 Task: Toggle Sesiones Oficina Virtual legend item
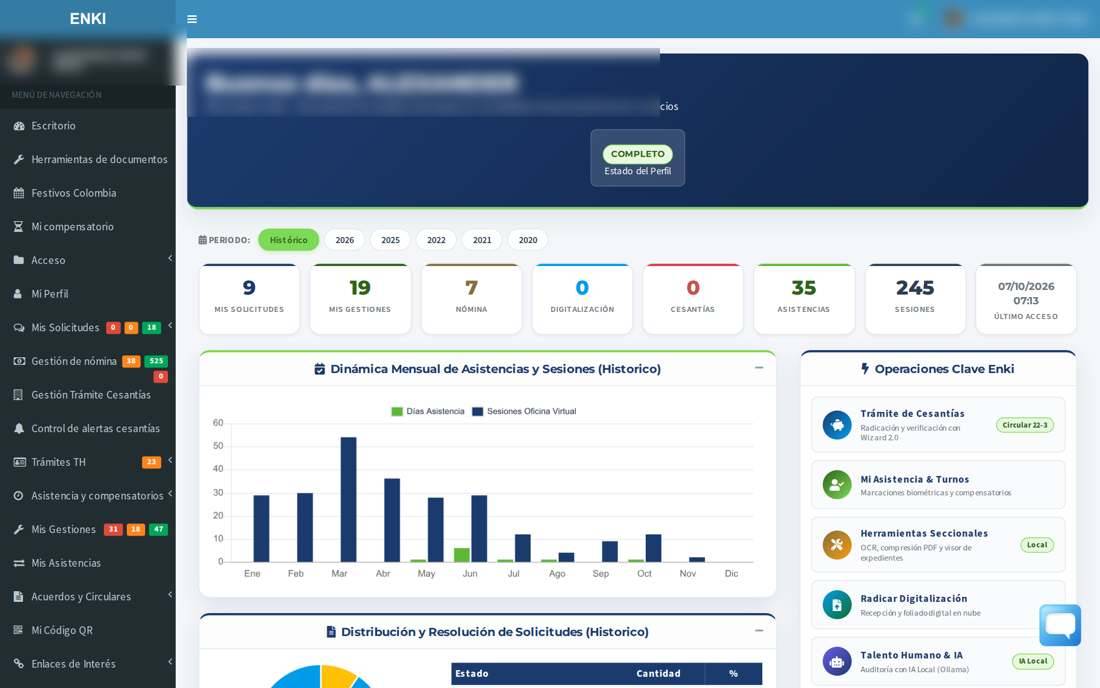click(524, 412)
